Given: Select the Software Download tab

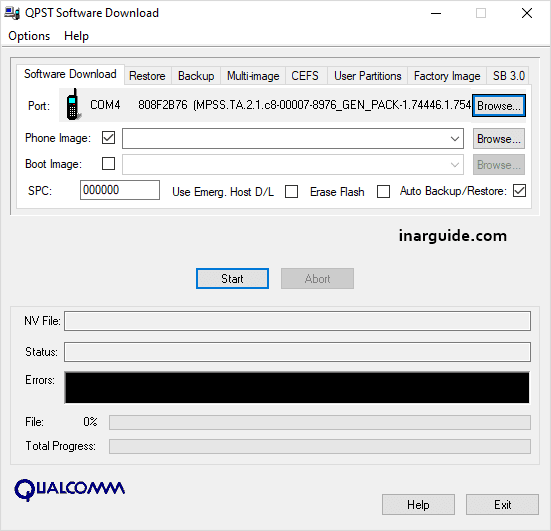Looking at the screenshot, I should pyautogui.click(x=70, y=74).
